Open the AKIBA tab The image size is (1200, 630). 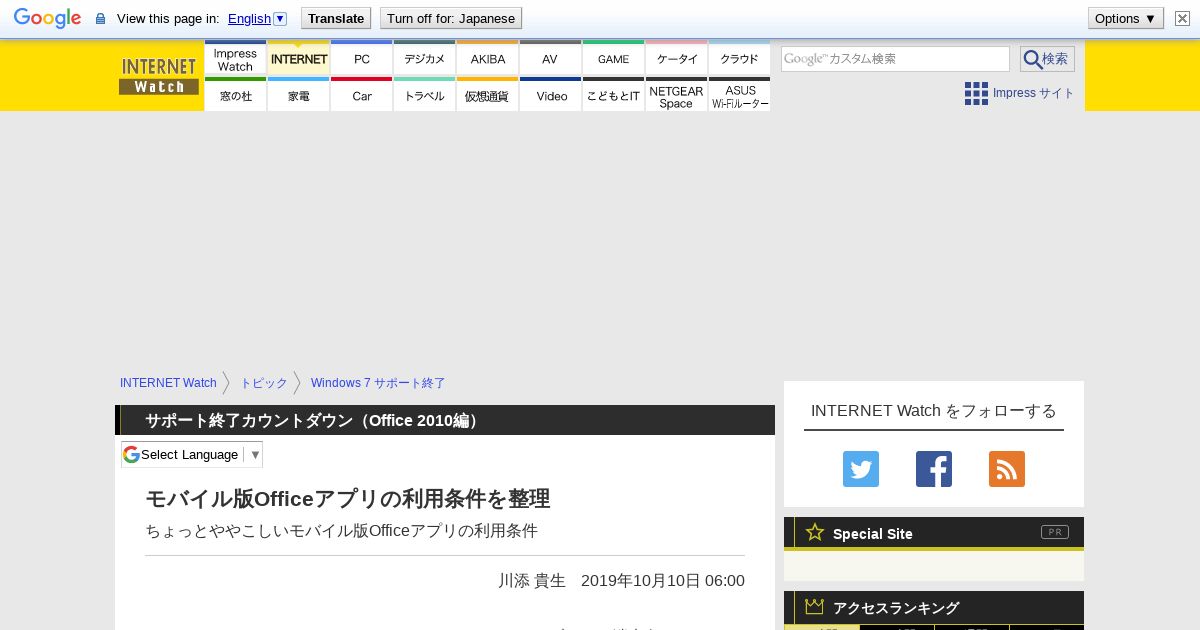pos(487,59)
